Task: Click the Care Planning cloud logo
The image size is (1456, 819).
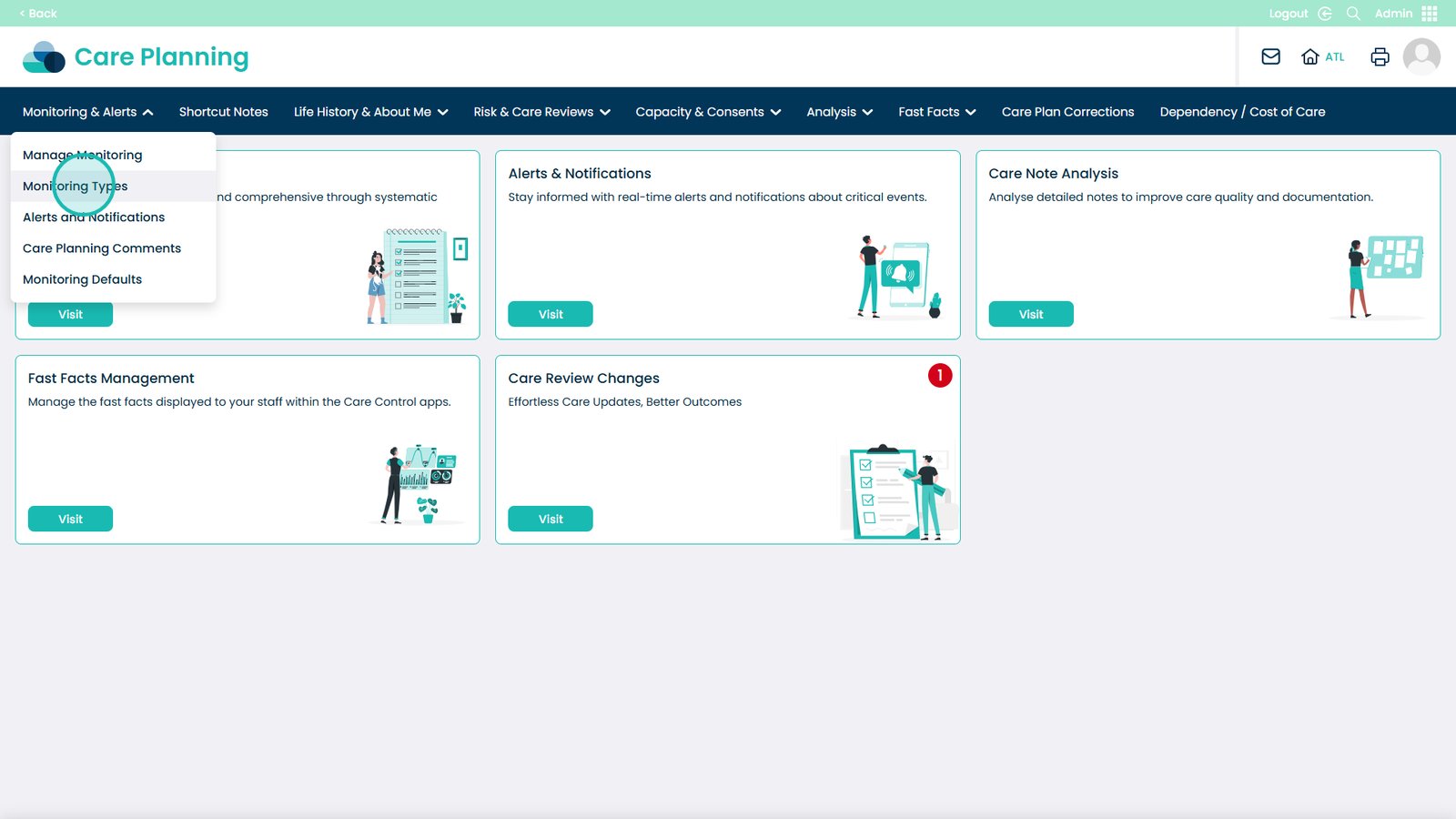Action: pyautogui.click(x=44, y=56)
